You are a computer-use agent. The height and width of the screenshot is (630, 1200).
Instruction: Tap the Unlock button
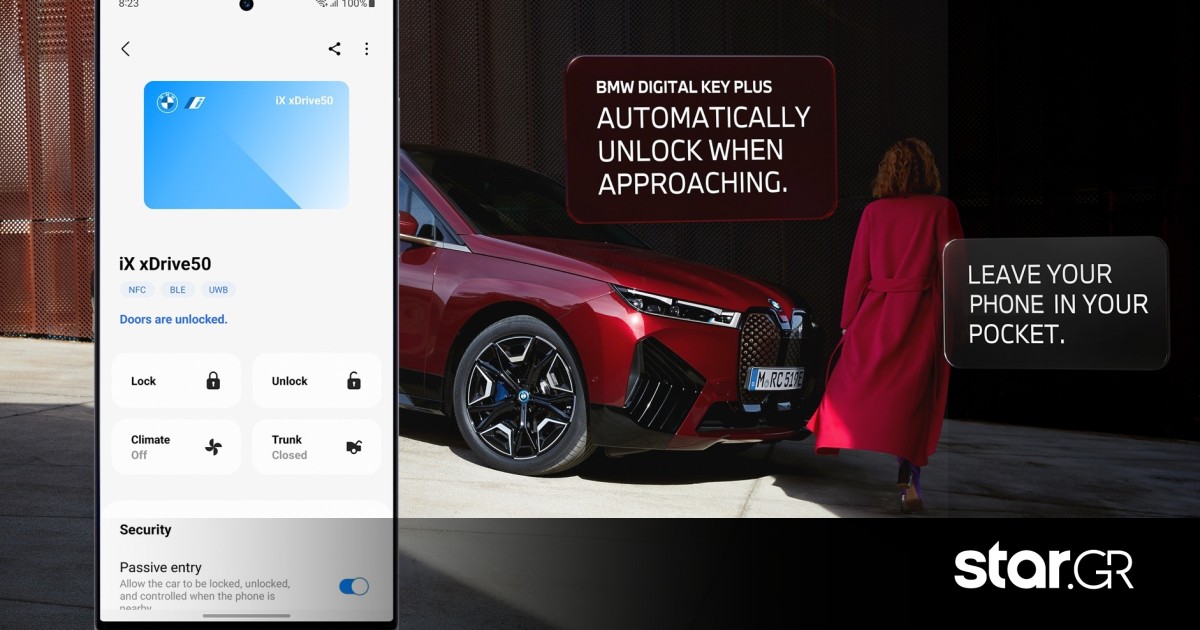[x=317, y=381]
